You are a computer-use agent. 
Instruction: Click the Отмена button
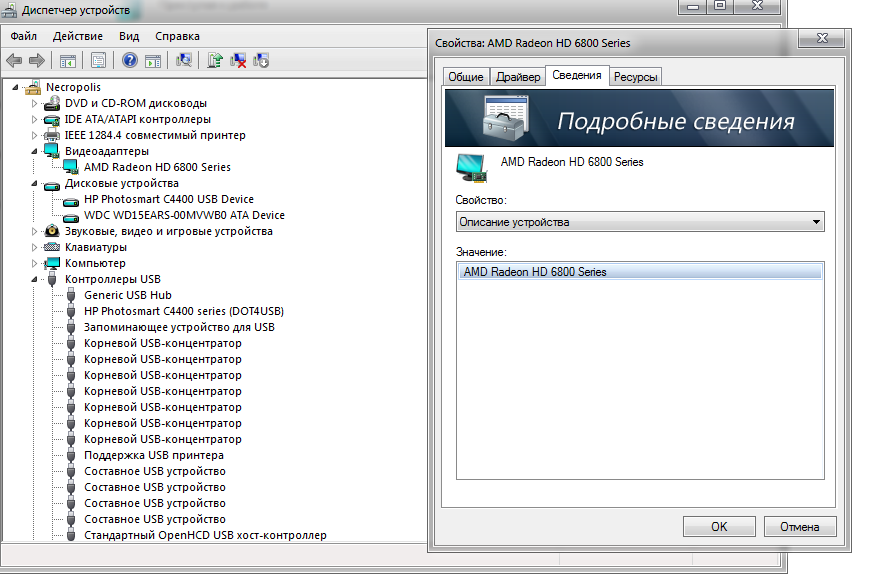click(x=800, y=527)
